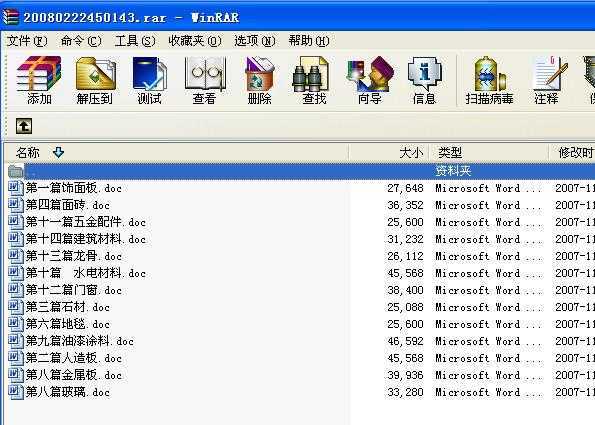Click the Word icon of 第八篇玻璃.doc
Image resolution: width=595 pixels, height=425 pixels.
click(x=16, y=392)
